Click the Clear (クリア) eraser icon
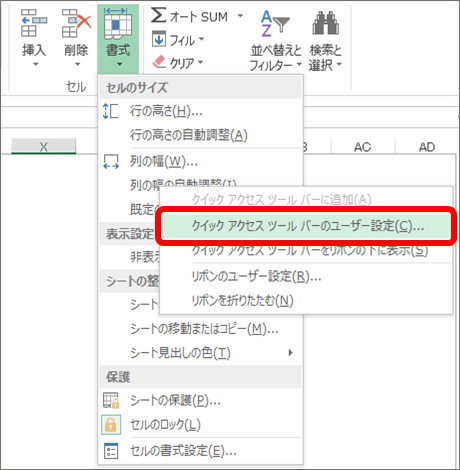Viewport: 460px width, 470px height. pos(159,61)
